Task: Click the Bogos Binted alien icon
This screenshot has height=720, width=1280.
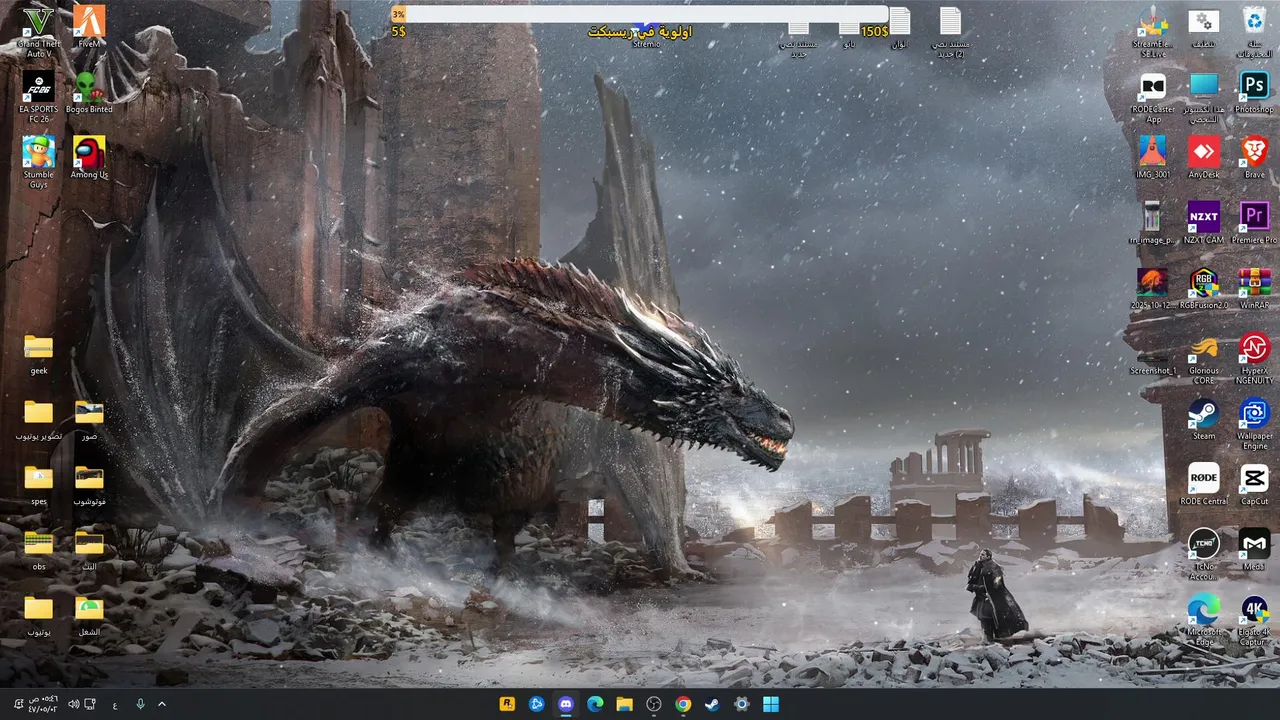Action: 89,92
